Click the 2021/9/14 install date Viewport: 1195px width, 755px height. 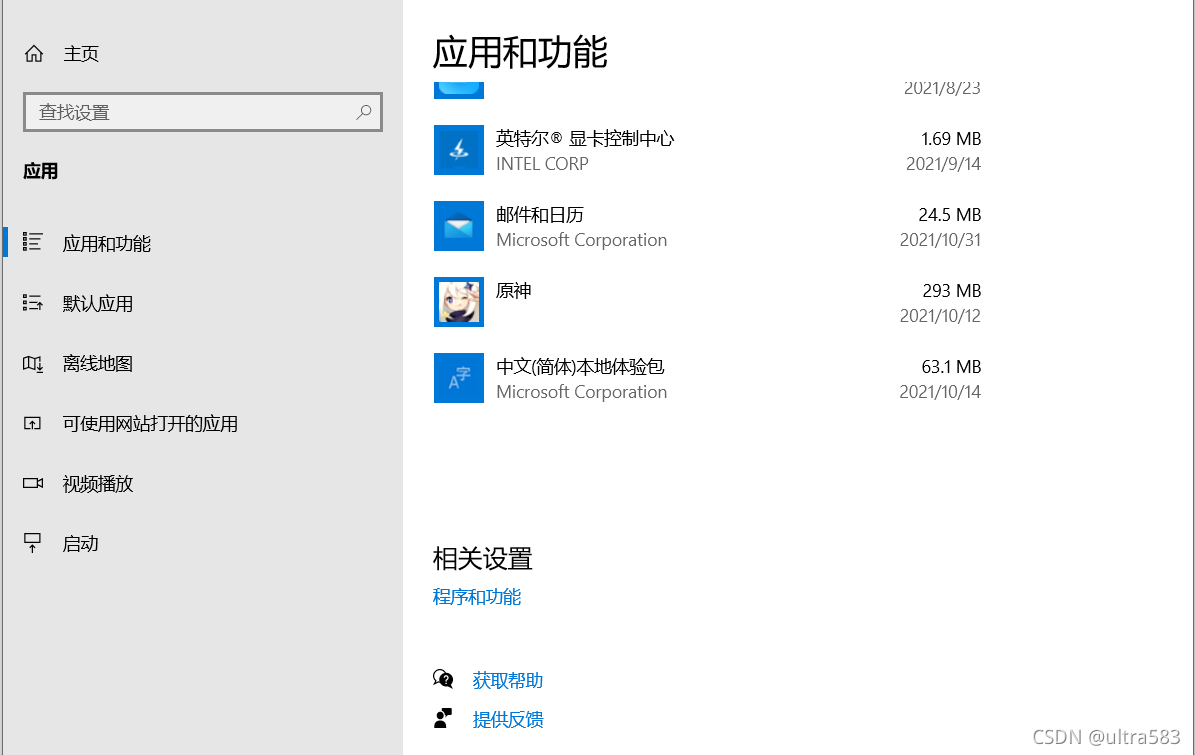(944, 164)
